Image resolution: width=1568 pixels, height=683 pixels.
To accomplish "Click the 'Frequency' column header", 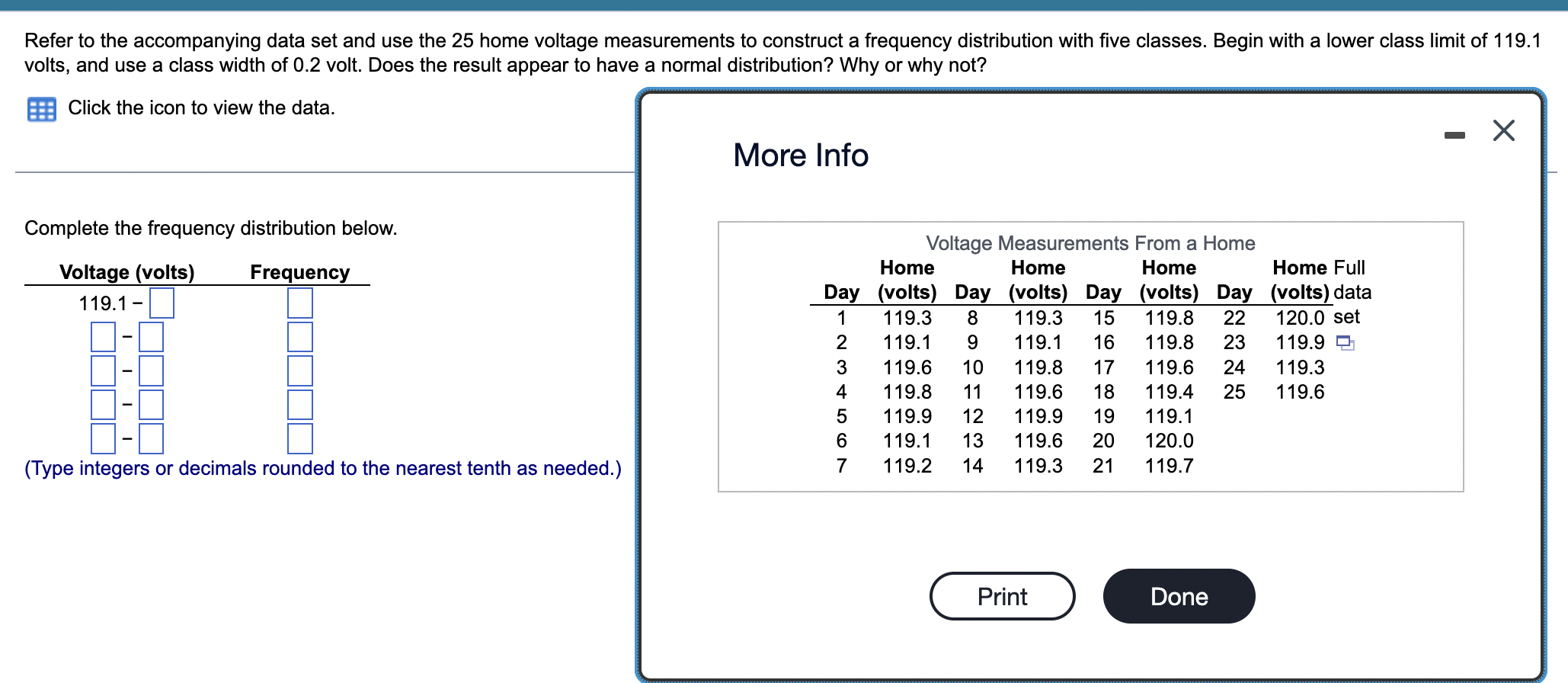I will (x=300, y=272).
